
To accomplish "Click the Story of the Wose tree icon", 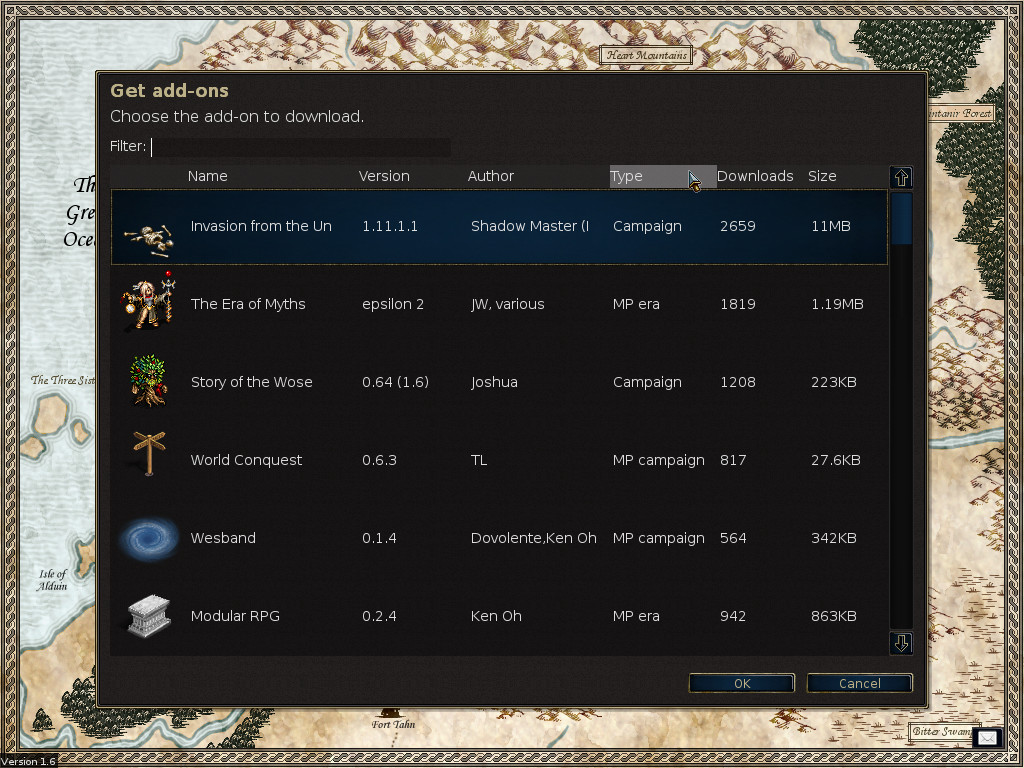I will 148,382.
